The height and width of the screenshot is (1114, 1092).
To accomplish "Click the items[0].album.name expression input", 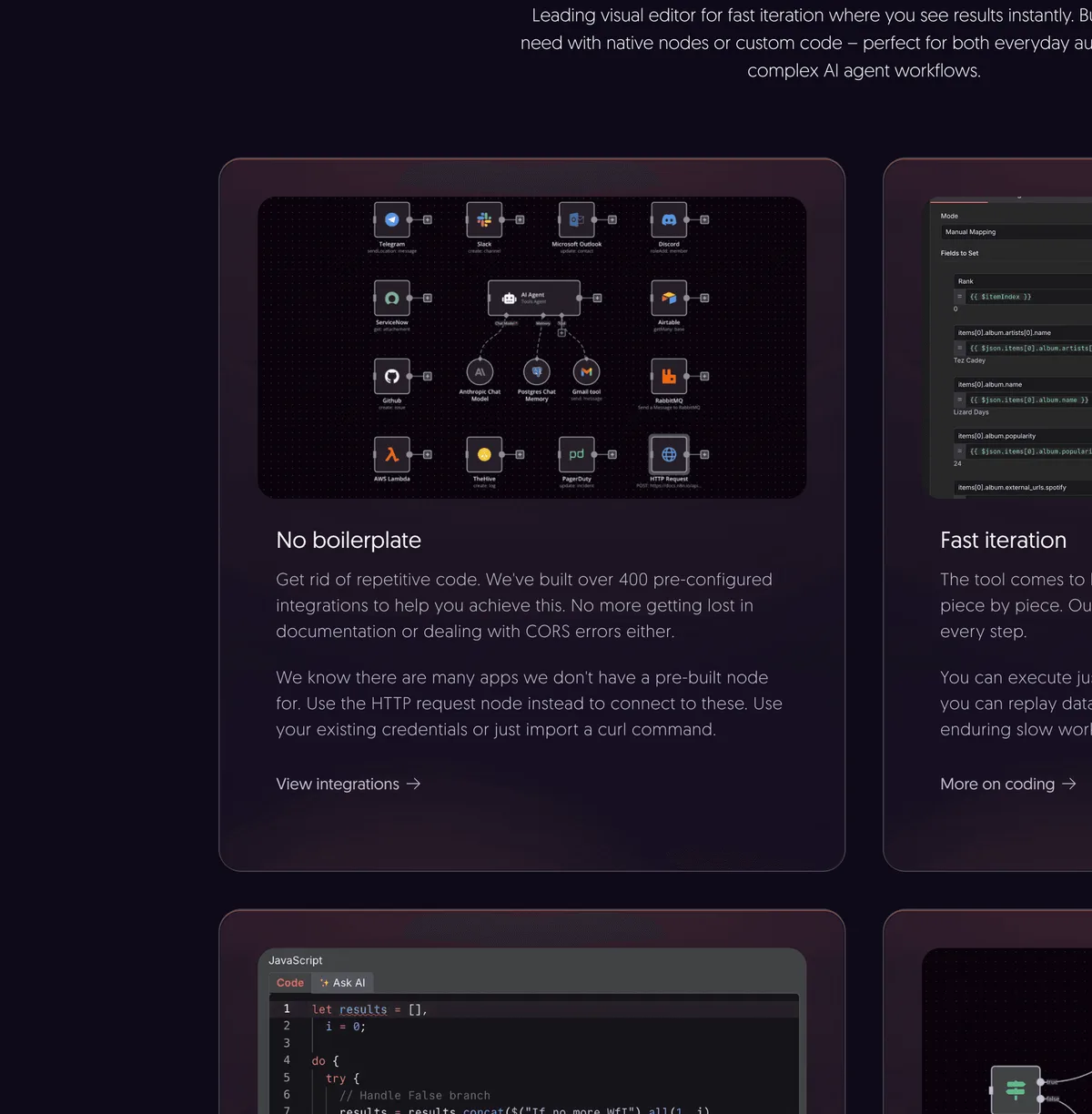I will (x=1022, y=400).
